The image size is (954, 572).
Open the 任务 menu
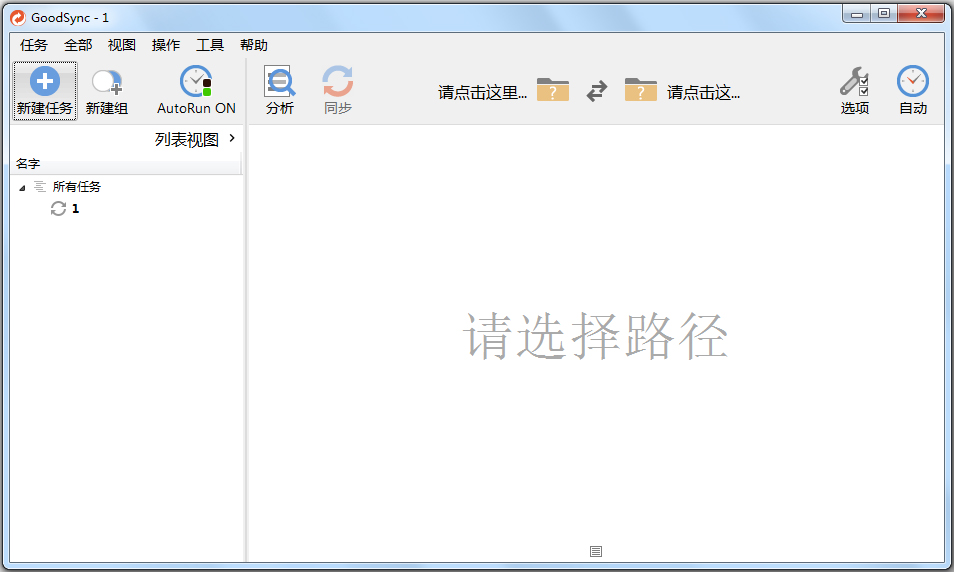[x=33, y=45]
